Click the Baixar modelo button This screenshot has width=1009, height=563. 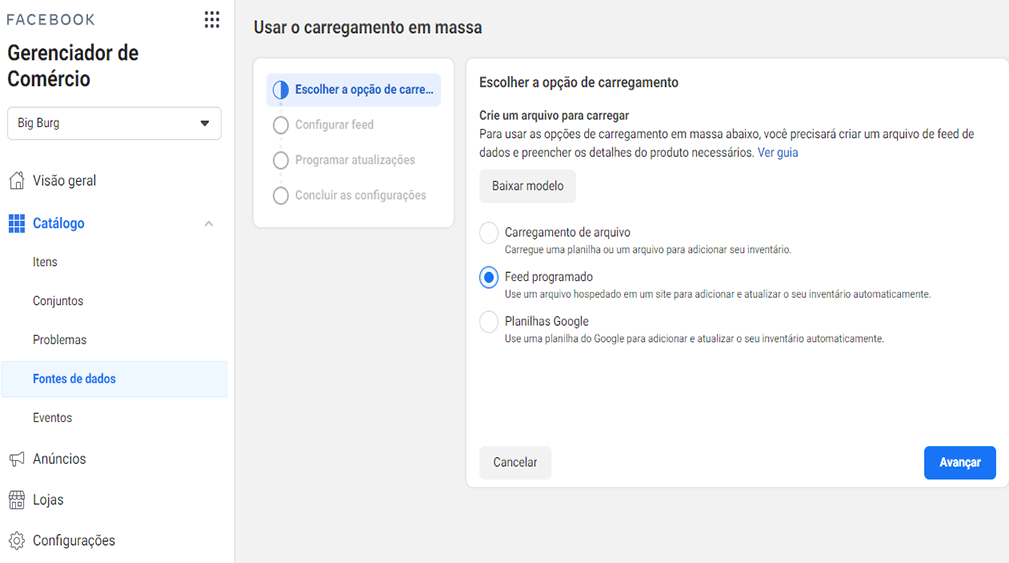528,186
